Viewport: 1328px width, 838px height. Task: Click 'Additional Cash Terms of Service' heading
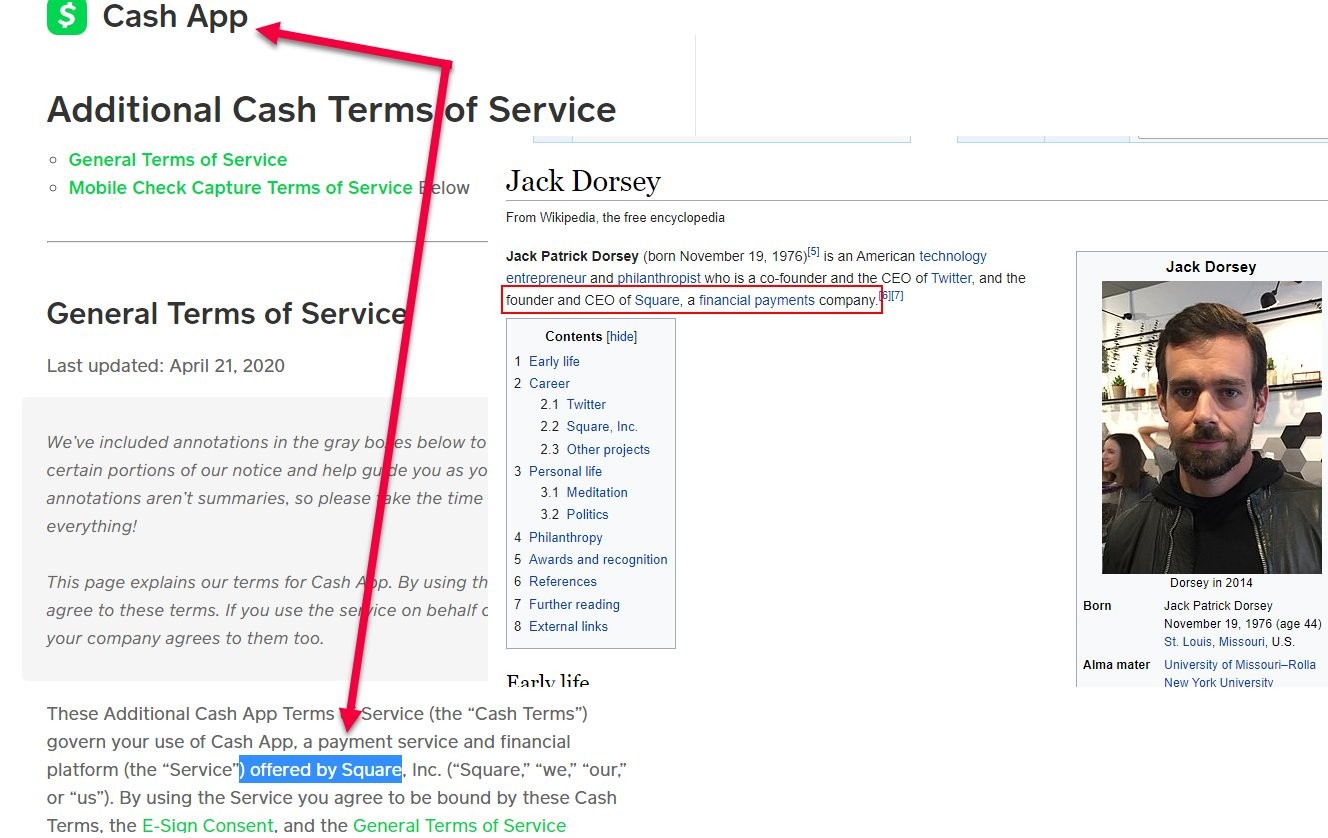pos(331,110)
